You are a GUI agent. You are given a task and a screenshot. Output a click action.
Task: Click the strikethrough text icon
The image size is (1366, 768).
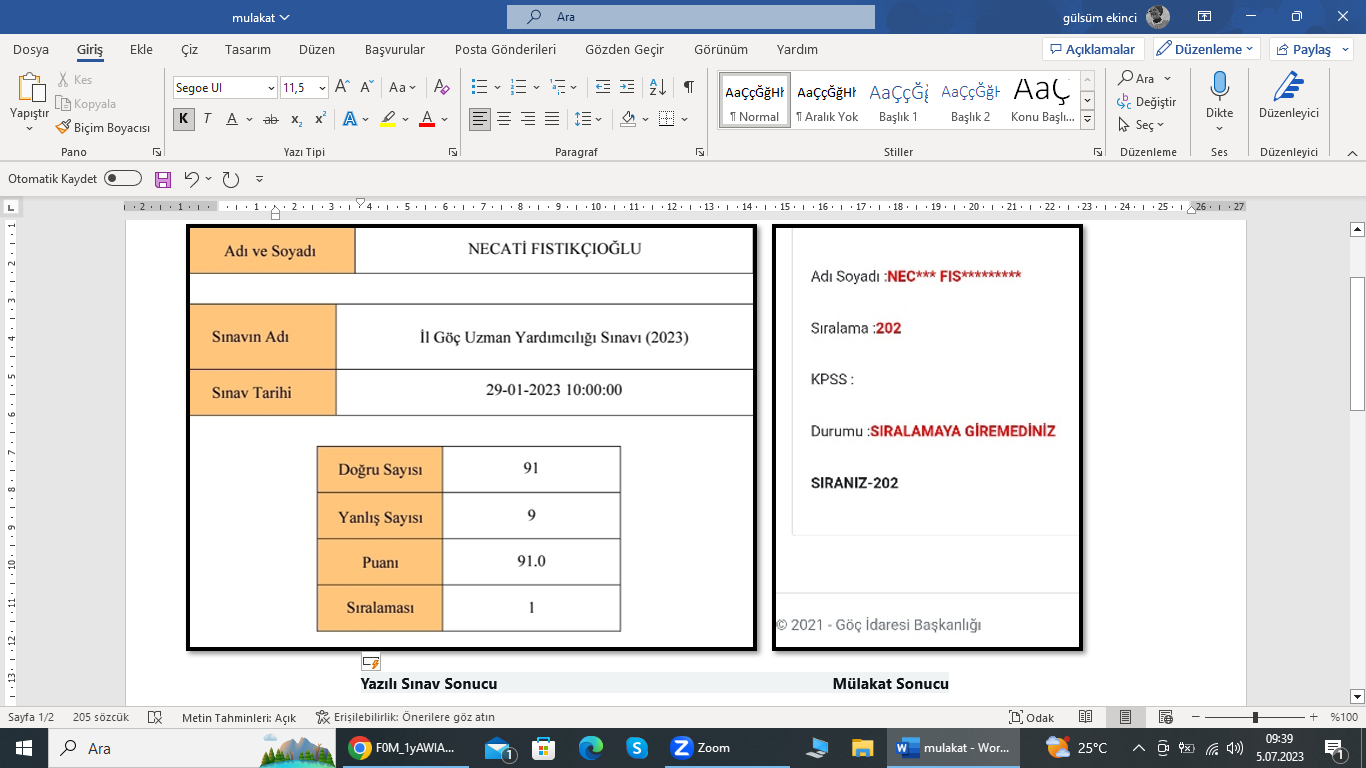click(270, 119)
